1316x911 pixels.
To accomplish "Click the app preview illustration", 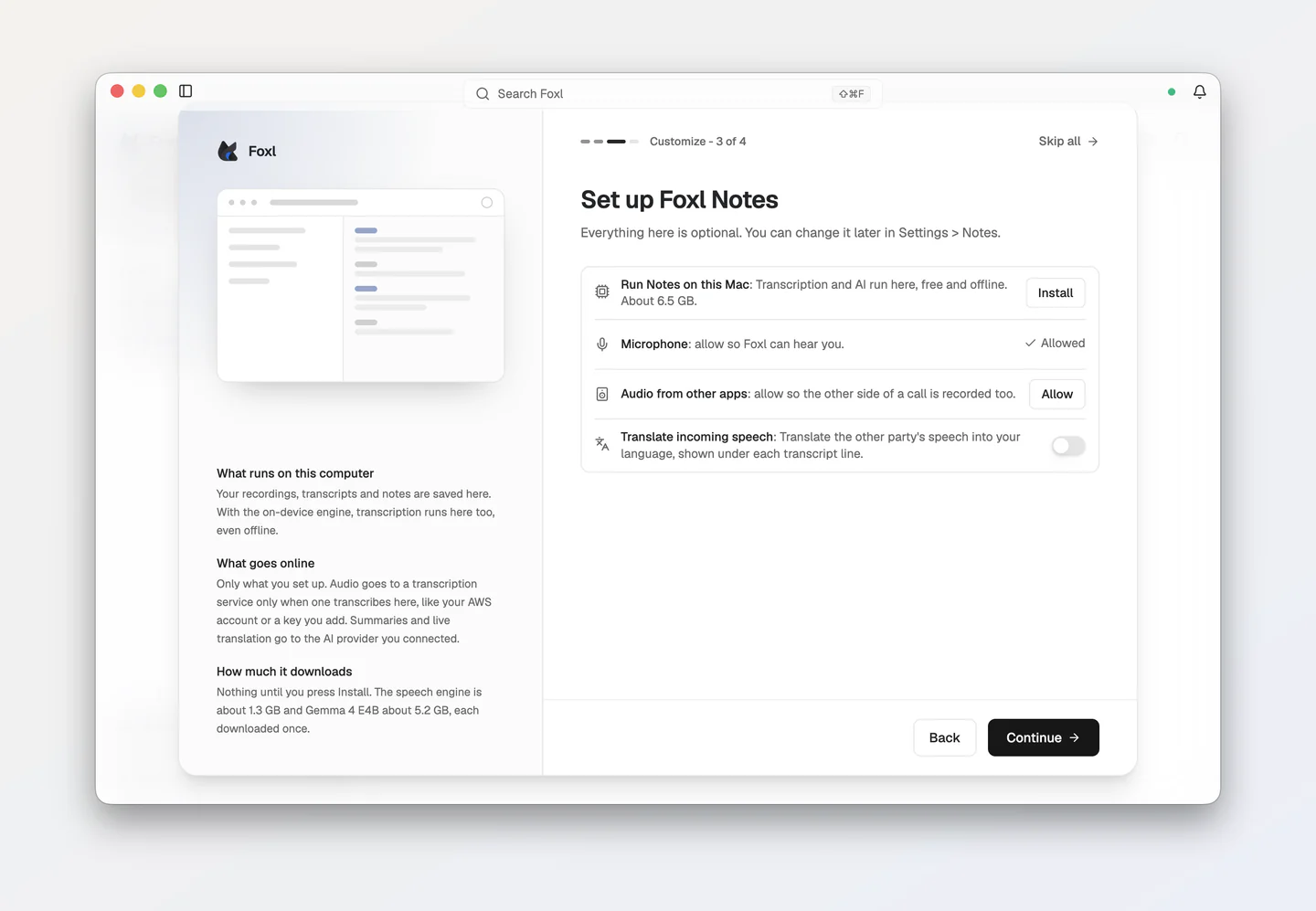I will (x=360, y=285).
